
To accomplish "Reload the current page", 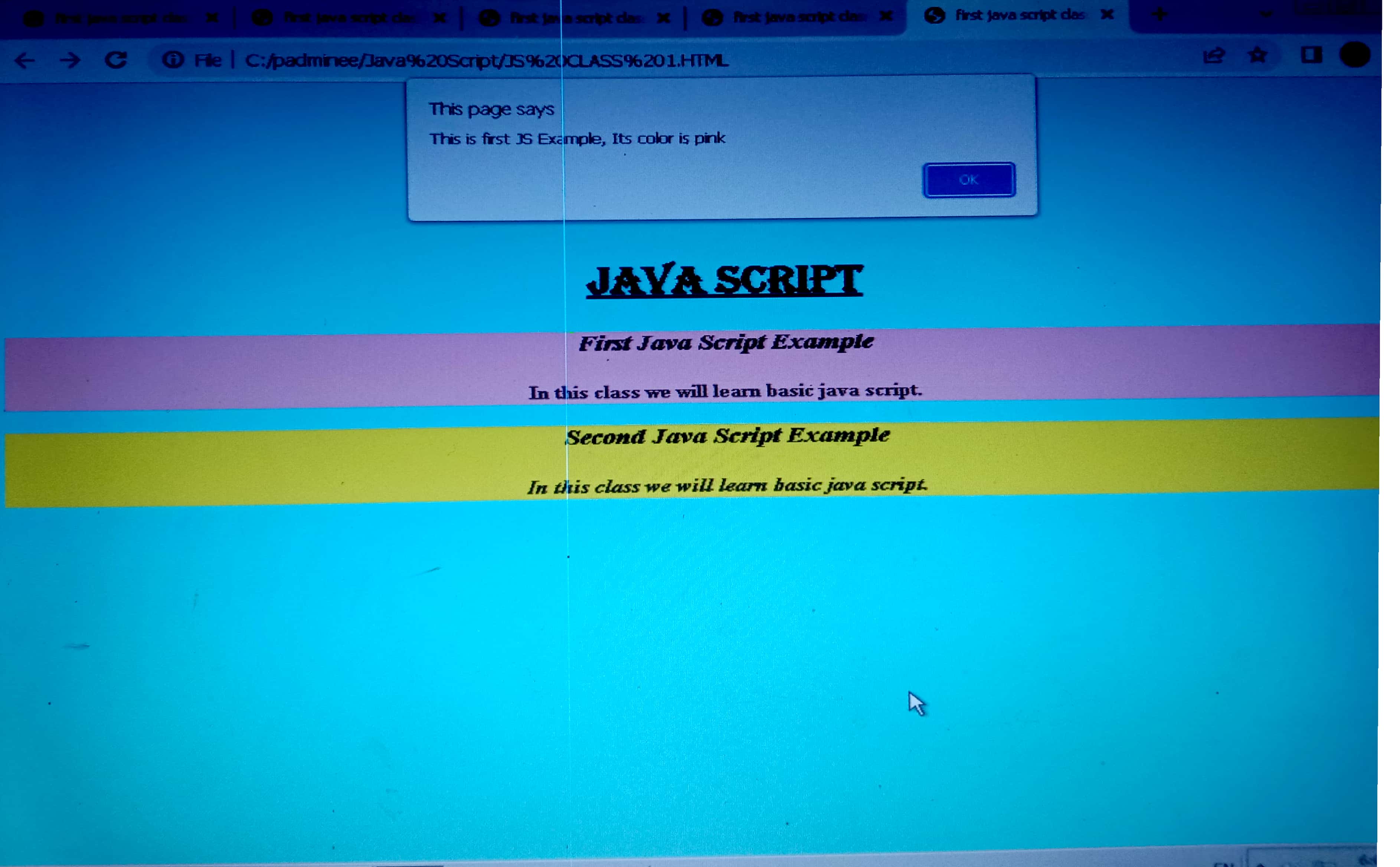I will pyautogui.click(x=116, y=60).
